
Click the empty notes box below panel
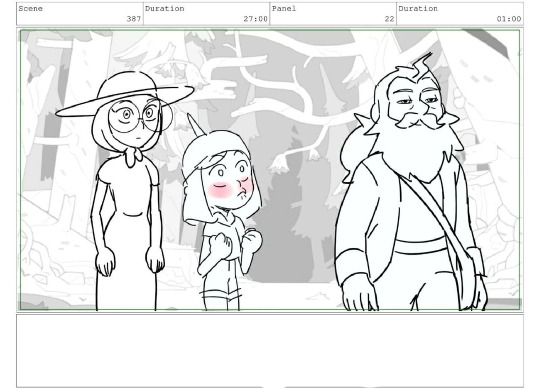[x=270, y=351]
